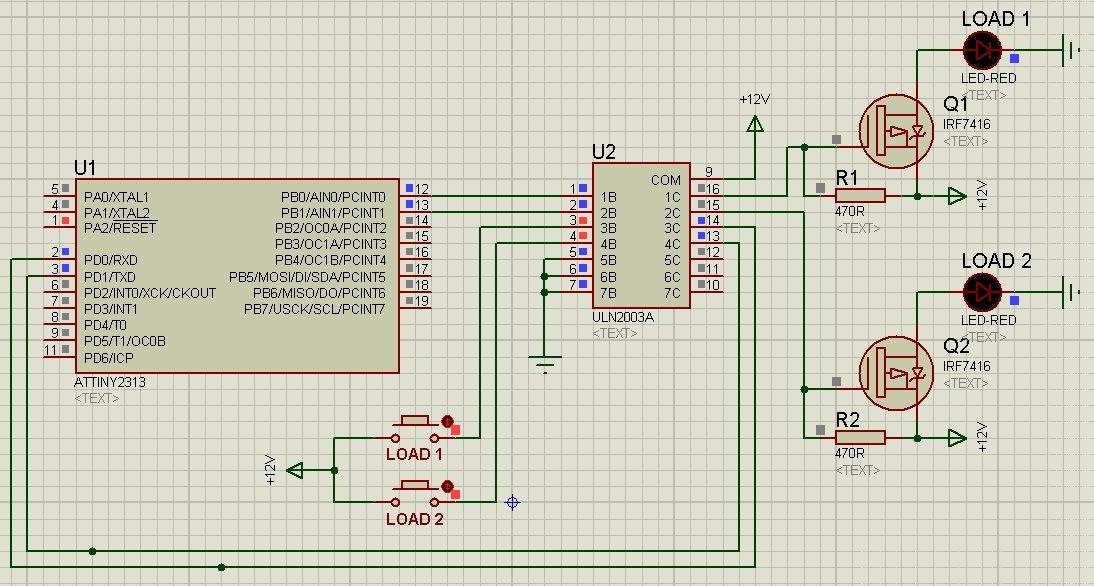Select resistor R2 470R body
This screenshot has width=1094, height=586.
[860, 438]
